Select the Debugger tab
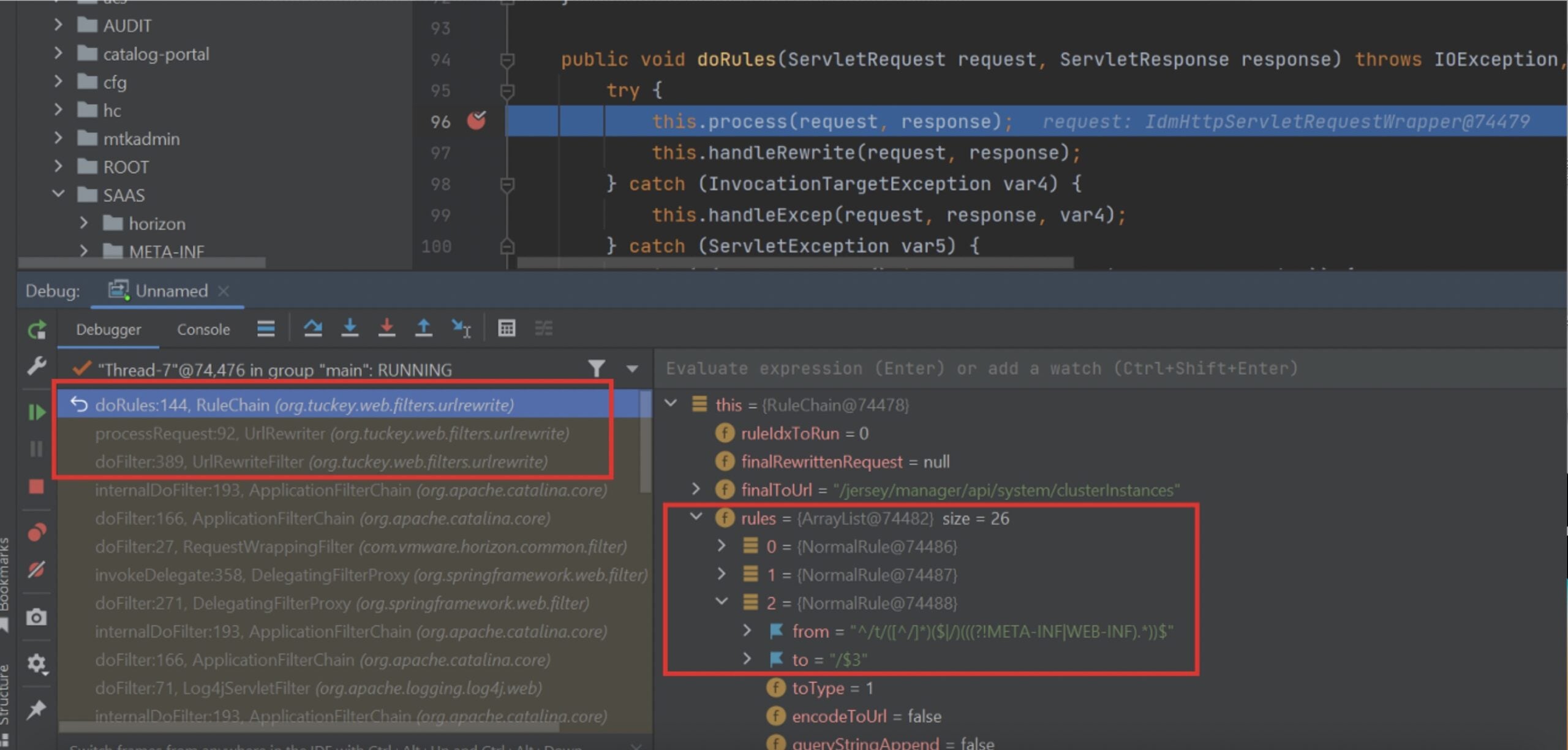 (108, 330)
